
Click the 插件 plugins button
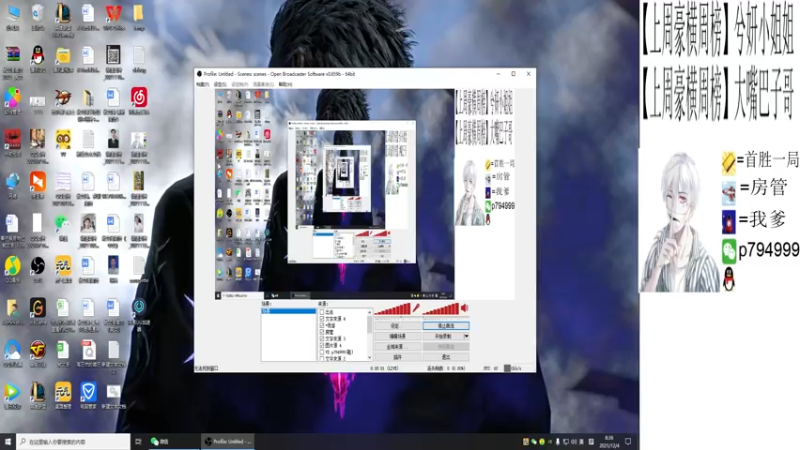tap(397, 358)
